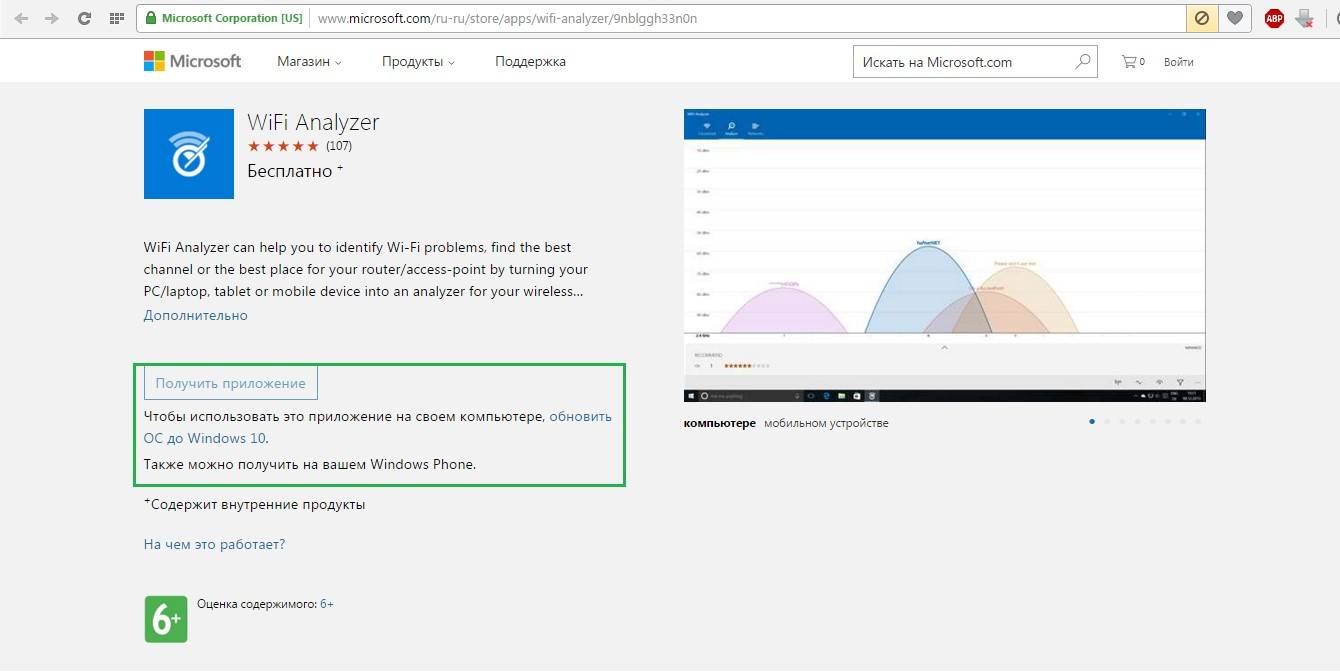The image size is (1340, 672).
Task: Expand the Продукты dropdown menu
Action: tap(418, 61)
